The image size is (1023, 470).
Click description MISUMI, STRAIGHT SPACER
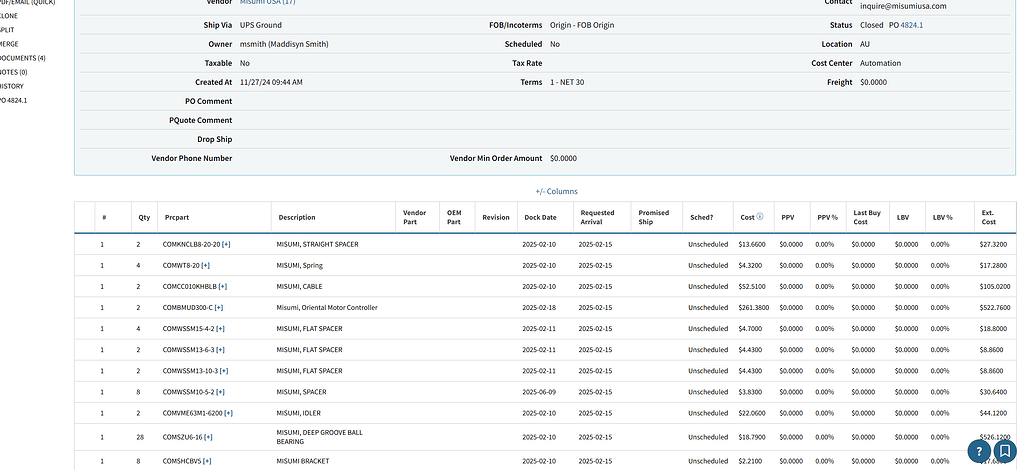tap(317, 244)
